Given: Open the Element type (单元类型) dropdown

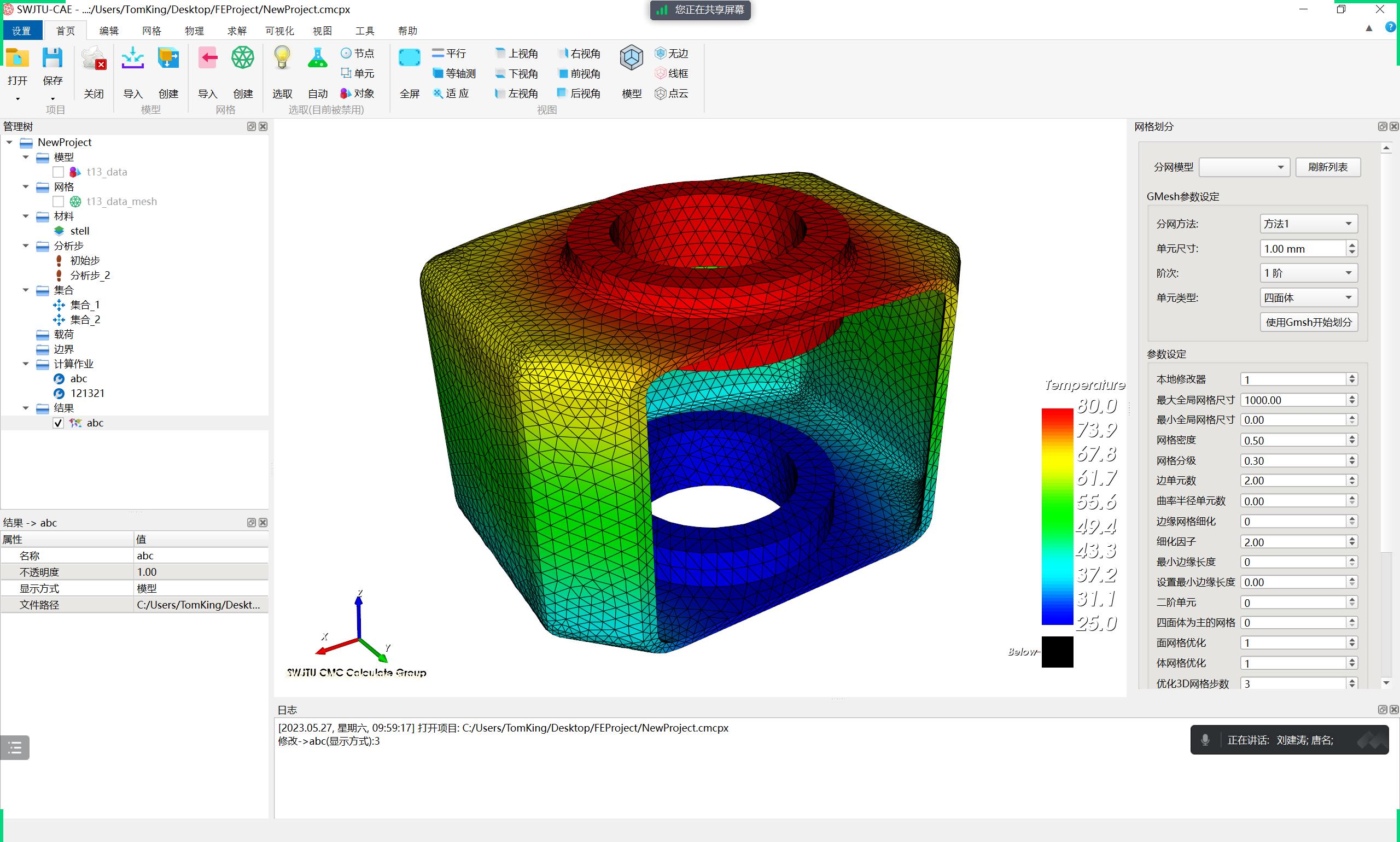Looking at the screenshot, I should click(x=1308, y=297).
